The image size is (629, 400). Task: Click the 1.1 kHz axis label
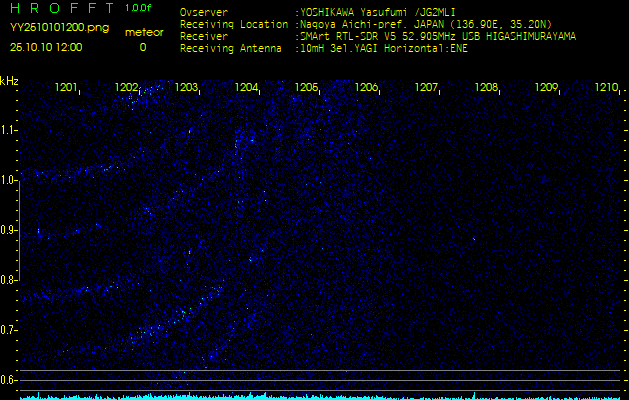8,130
